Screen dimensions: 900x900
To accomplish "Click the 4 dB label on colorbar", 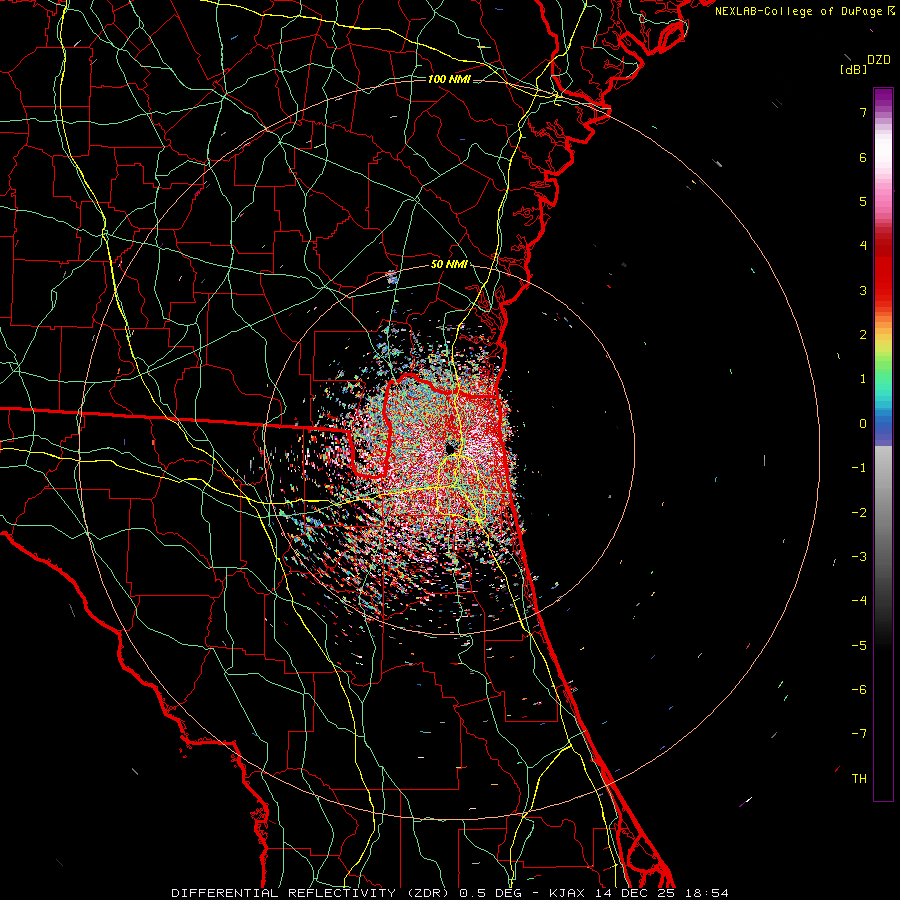I will 863,246.
